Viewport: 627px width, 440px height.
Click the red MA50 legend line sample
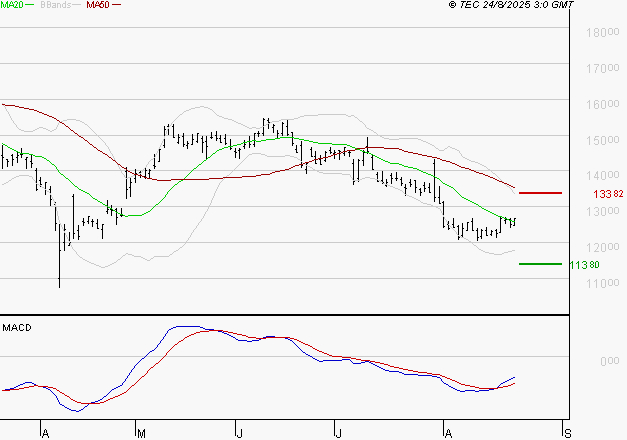tap(117, 6)
